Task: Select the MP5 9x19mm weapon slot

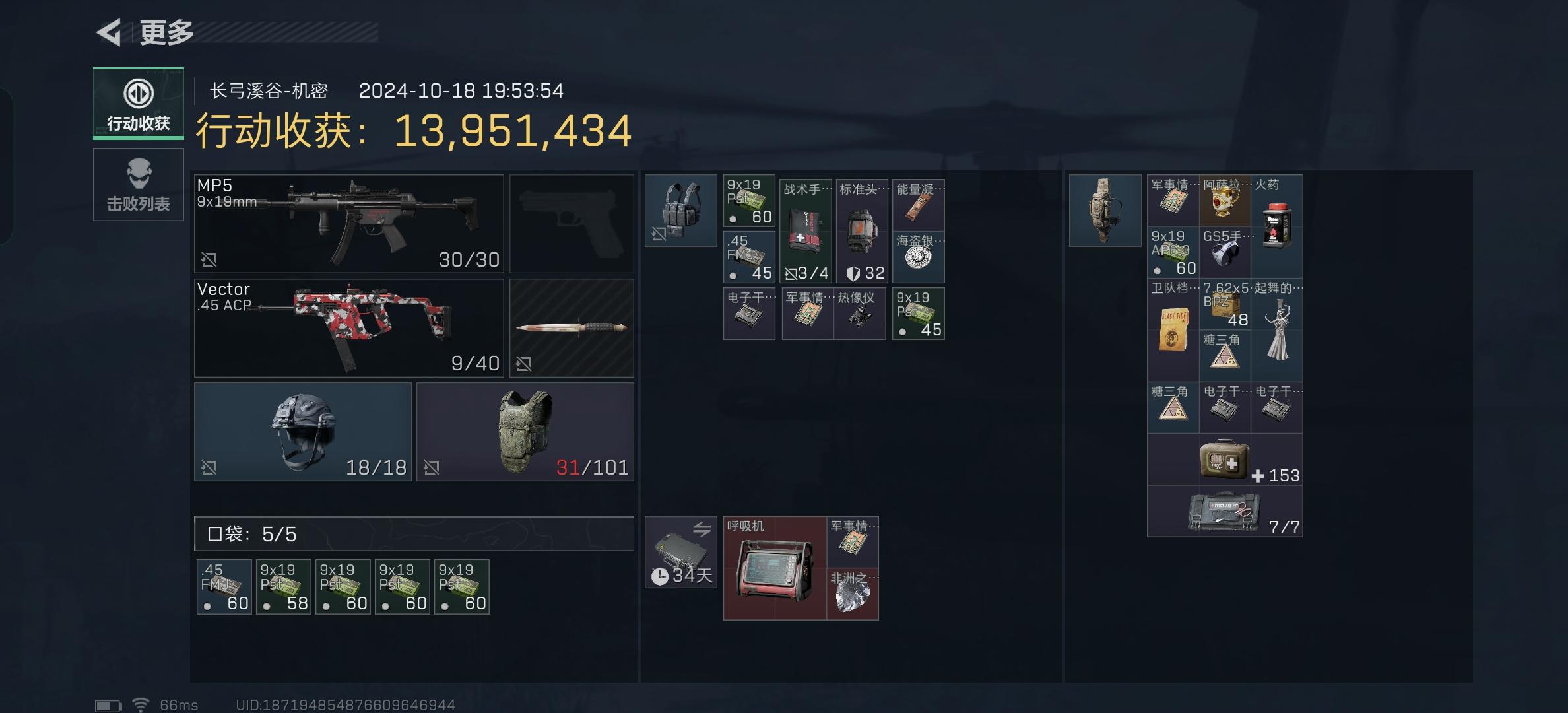Action: (348, 224)
